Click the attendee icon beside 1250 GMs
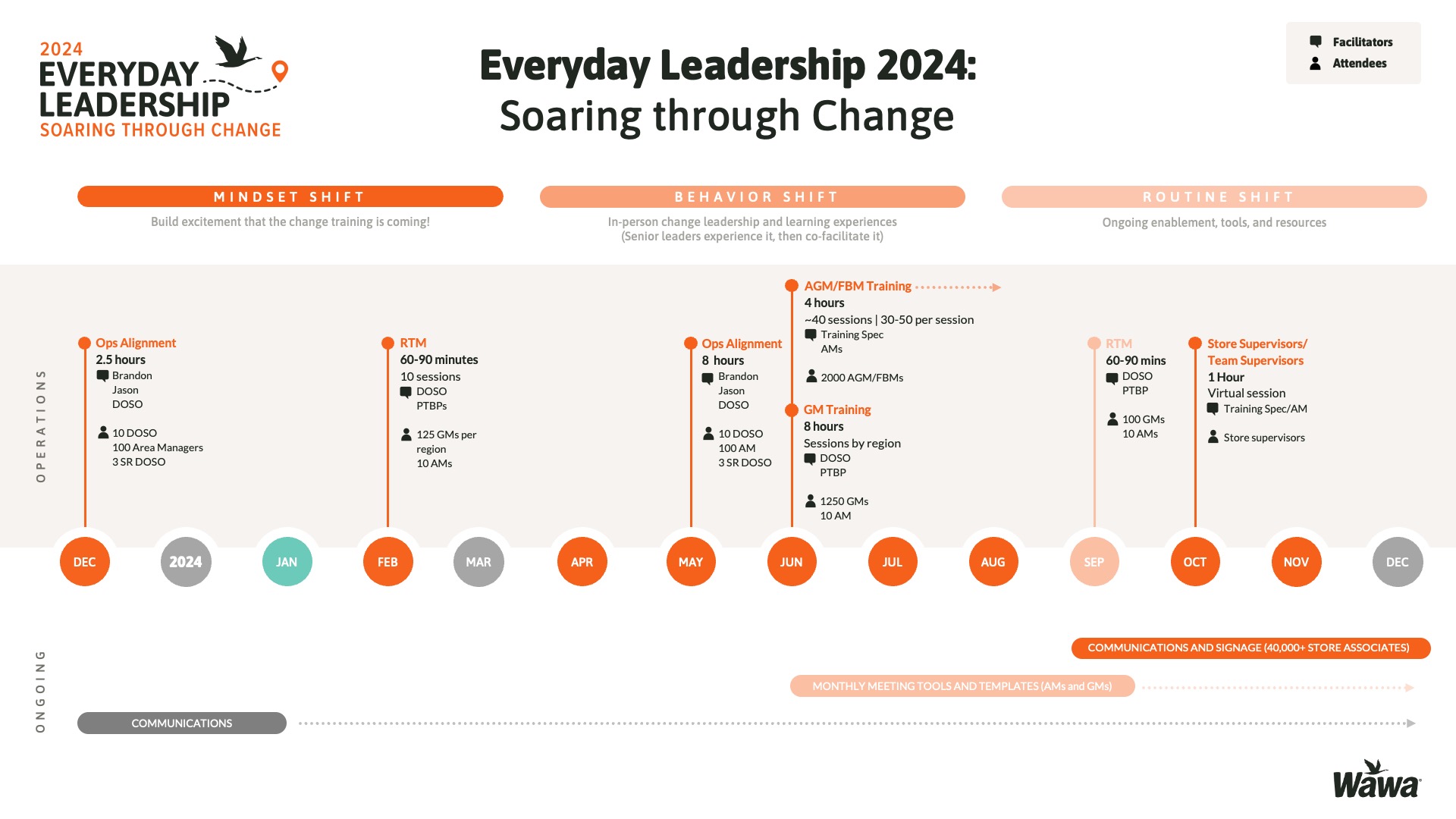Viewport: 1456px width, 819px height. (x=811, y=500)
